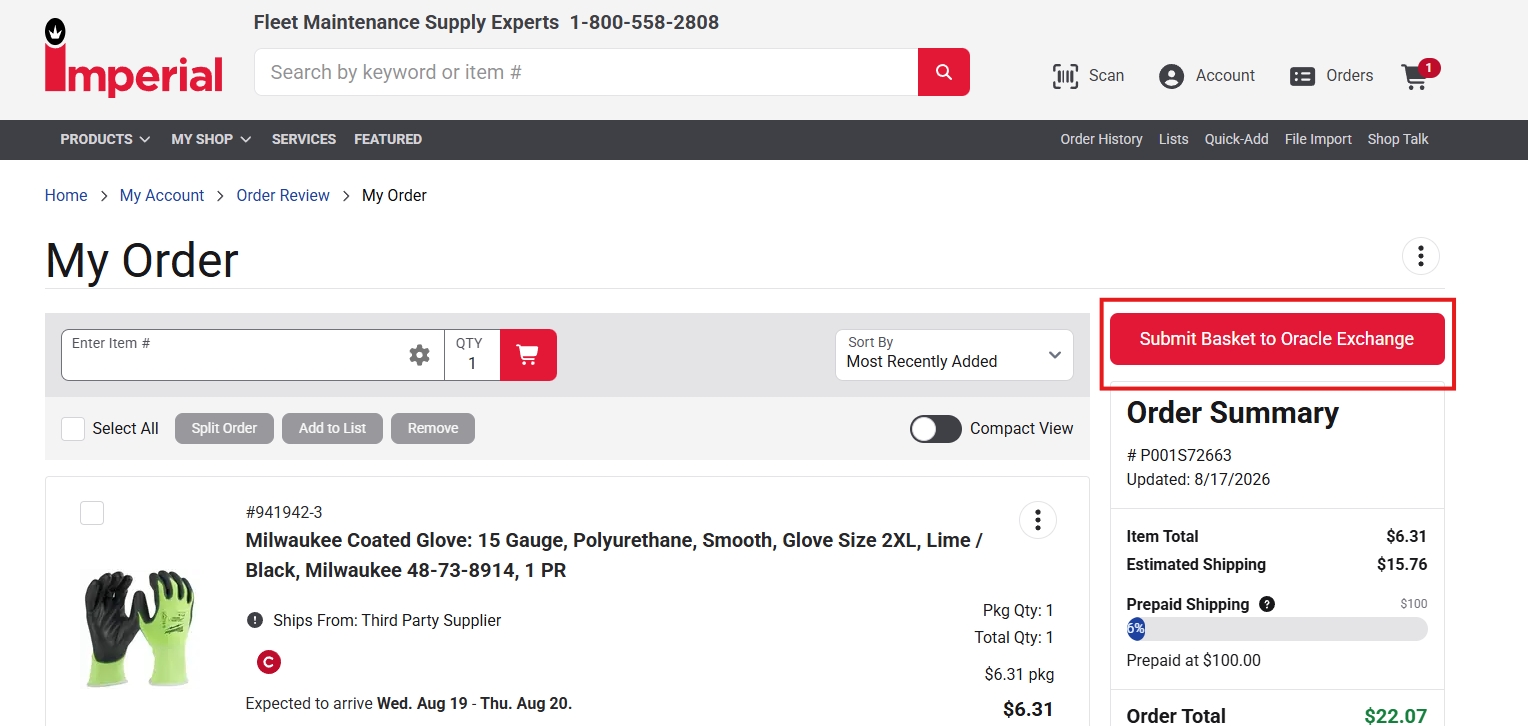The width and height of the screenshot is (1528, 726).
Task: Click the Prepaid Shipping progress bar
Action: click(x=1277, y=629)
